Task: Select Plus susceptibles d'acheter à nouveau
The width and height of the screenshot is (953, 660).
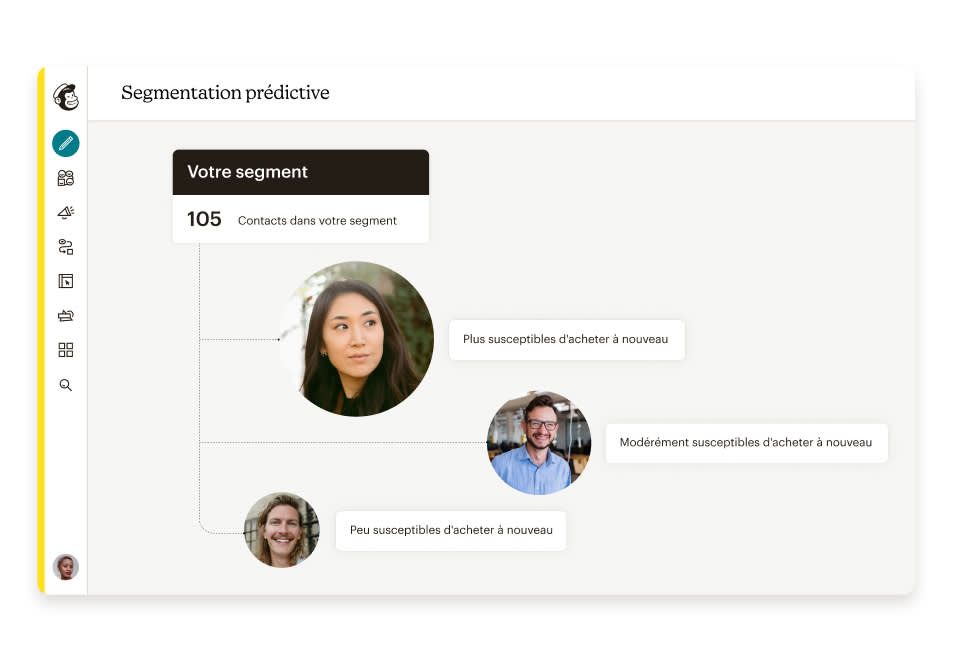Action: pyautogui.click(x=566, y=340)
